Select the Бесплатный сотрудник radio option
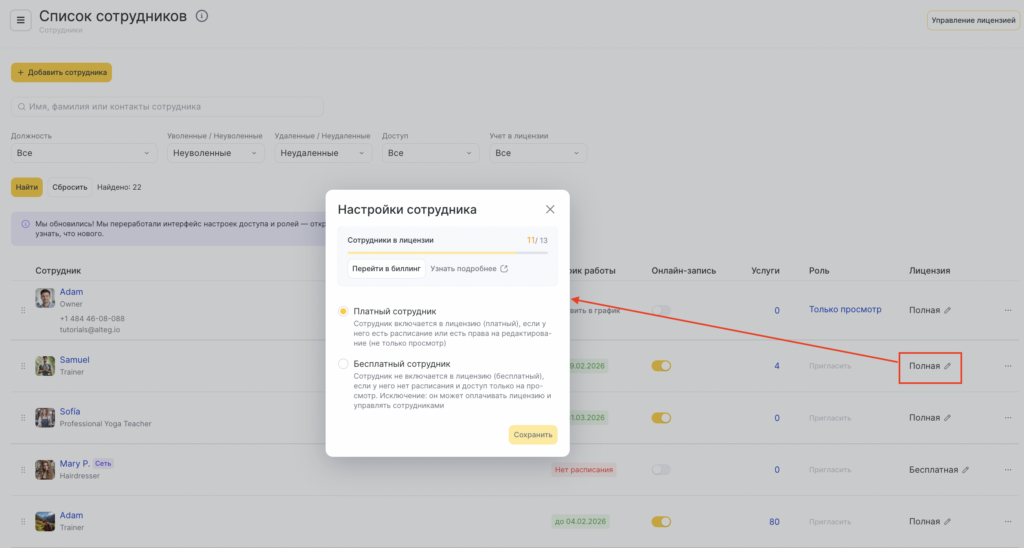 pos(344,364)
